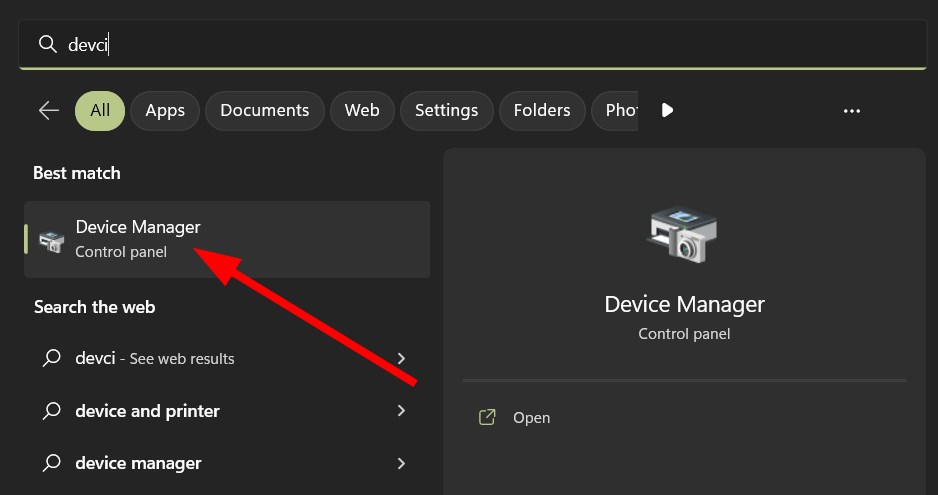Click the search magnifier icon in search box
Screen dimensions: 938x495
pos(47,44)
